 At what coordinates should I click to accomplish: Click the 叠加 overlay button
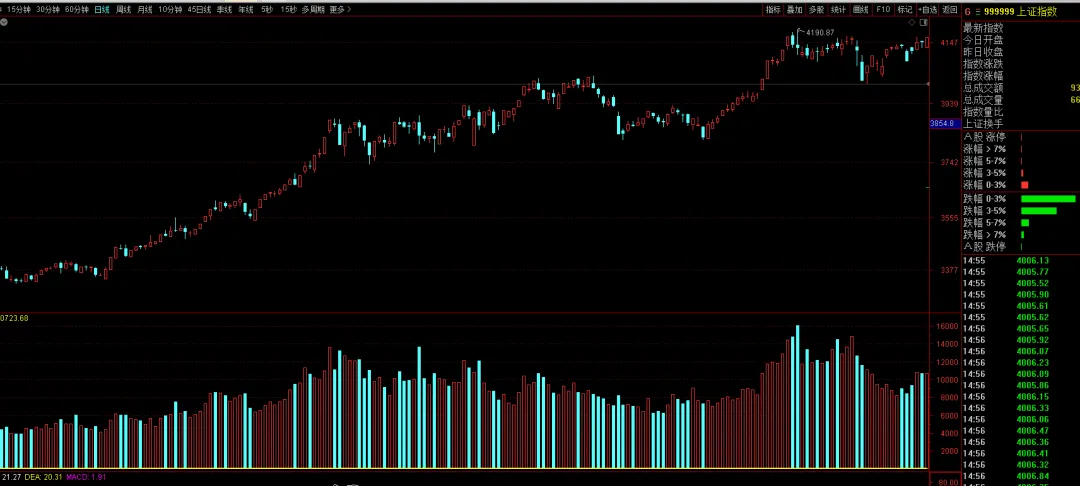(x=795, y=10)
